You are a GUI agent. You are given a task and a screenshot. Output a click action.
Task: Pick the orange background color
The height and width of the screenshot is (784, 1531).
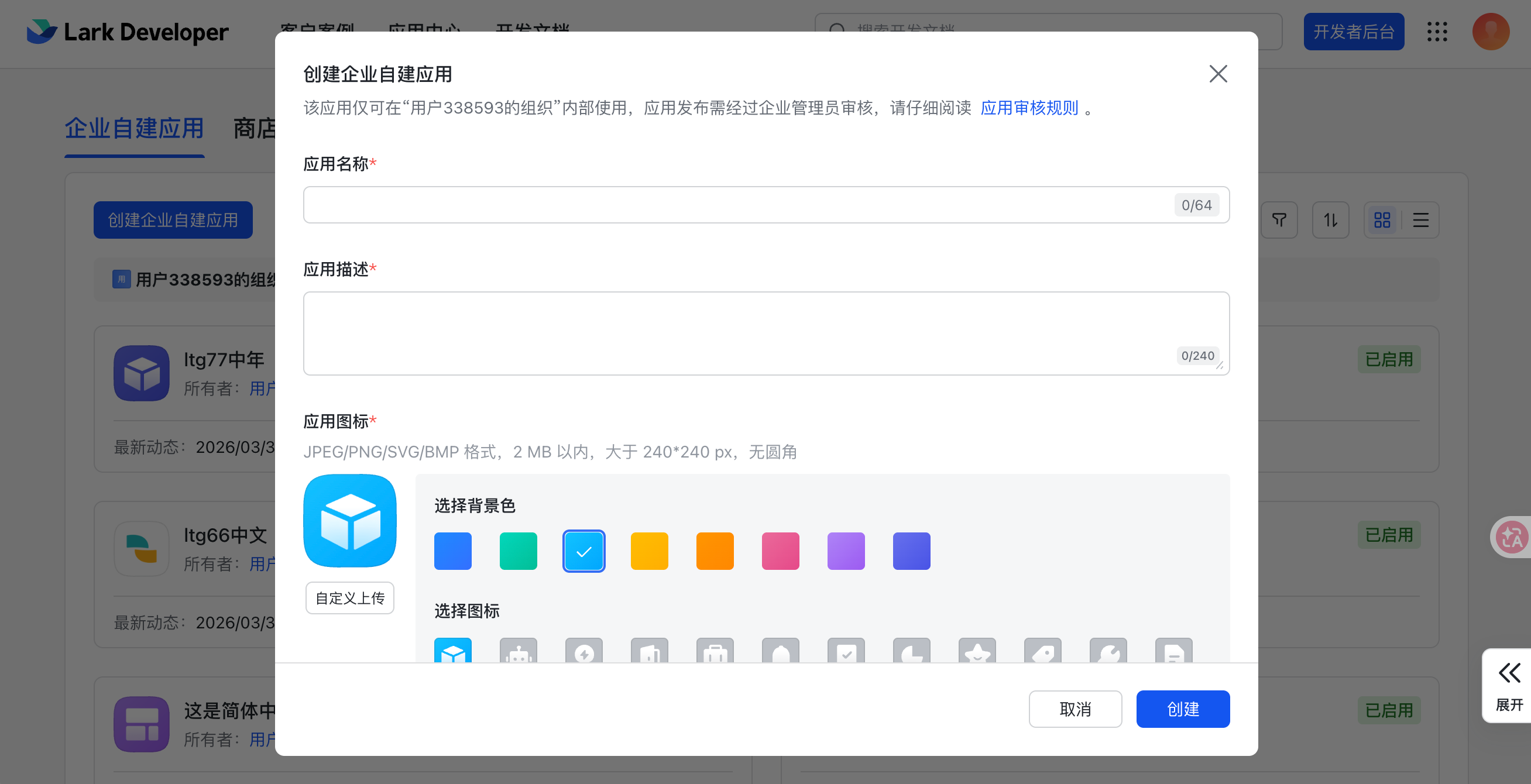click(x=715, y=551)
